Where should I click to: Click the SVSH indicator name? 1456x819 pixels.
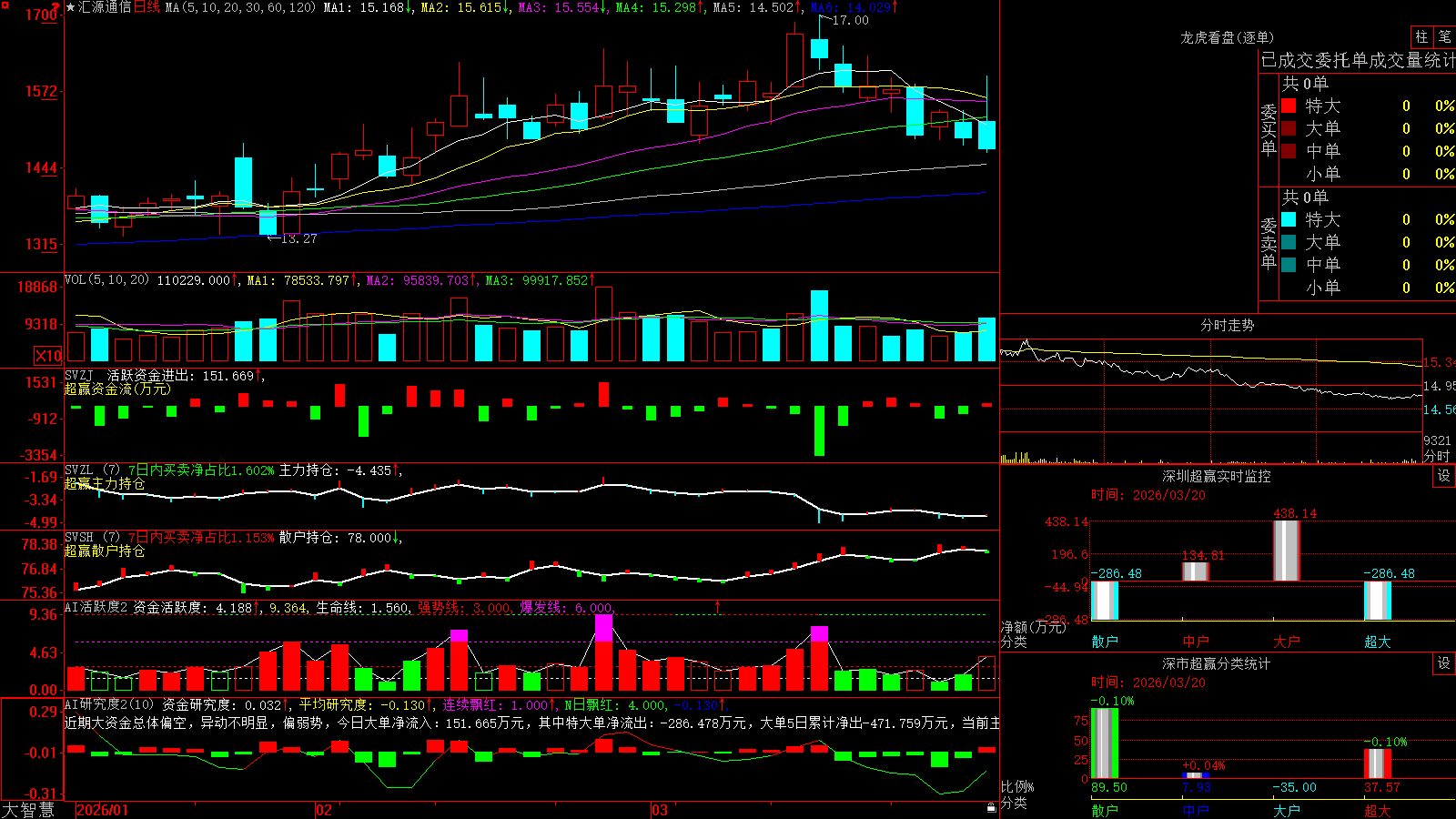coord(78,537)
